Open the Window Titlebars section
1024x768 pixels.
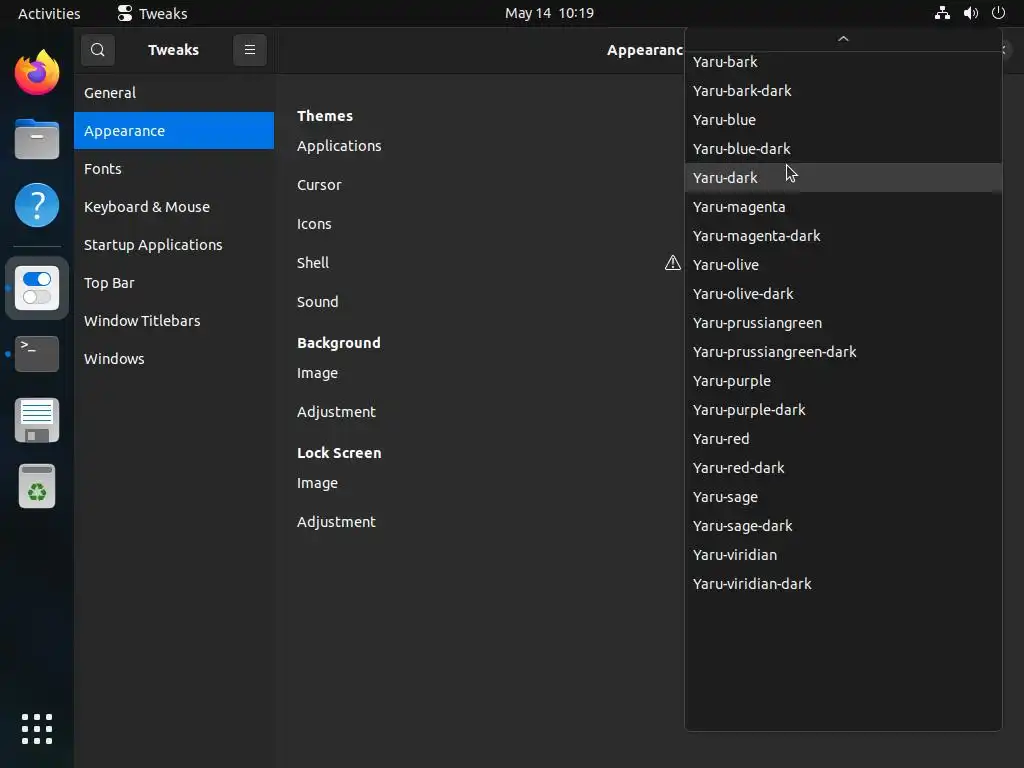tap(142, 321)
